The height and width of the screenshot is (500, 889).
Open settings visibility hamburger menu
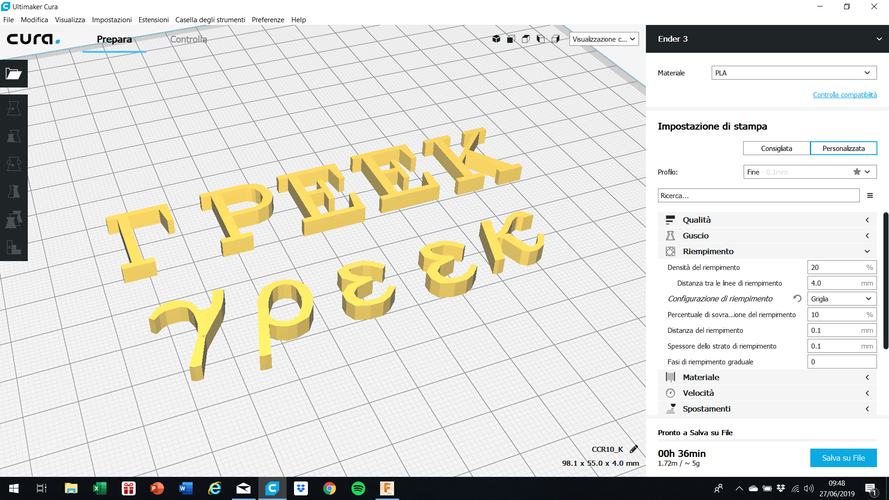[870, 196]
